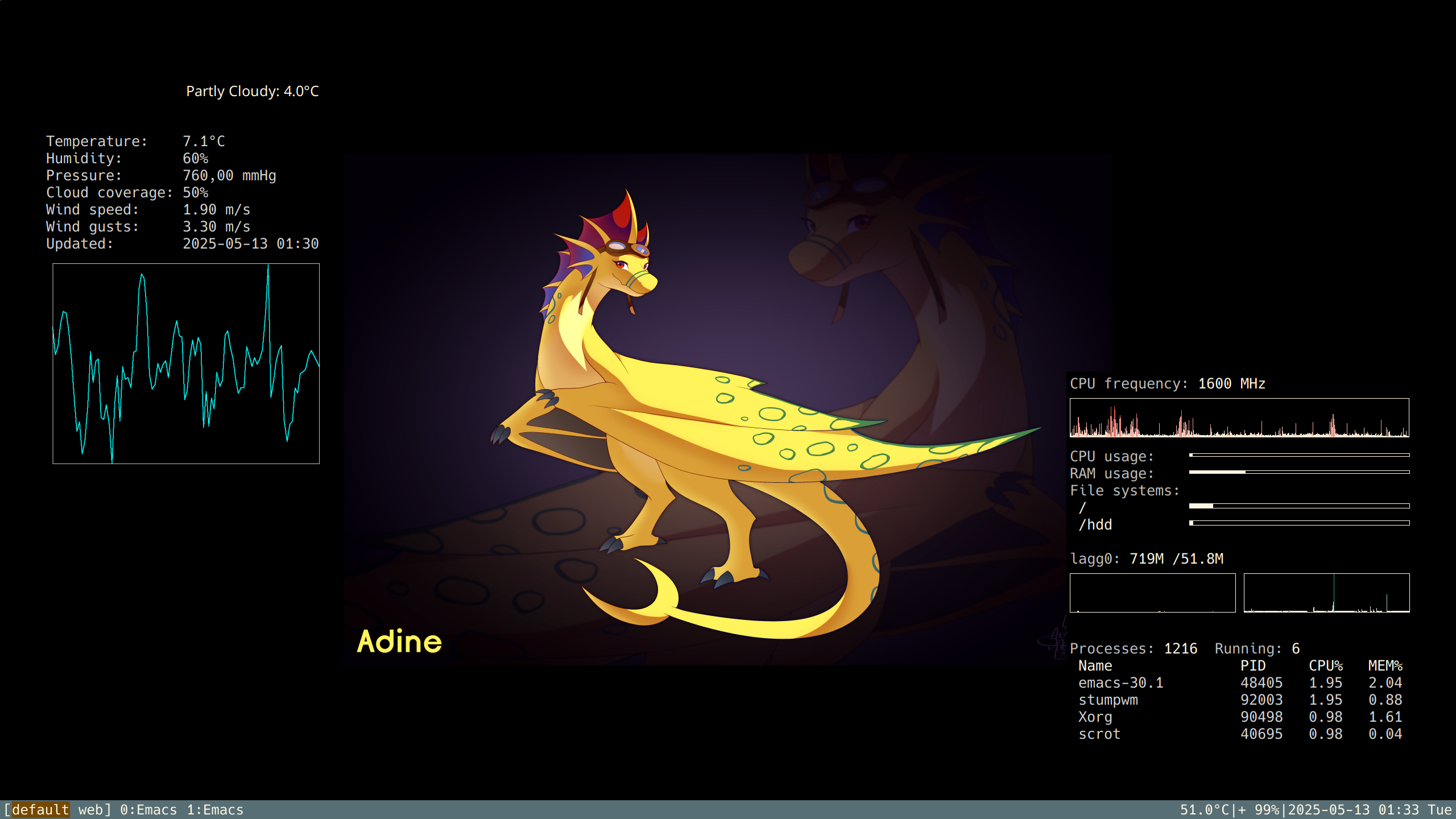Switch to window 0:Emacs

(x=148, y=809)
